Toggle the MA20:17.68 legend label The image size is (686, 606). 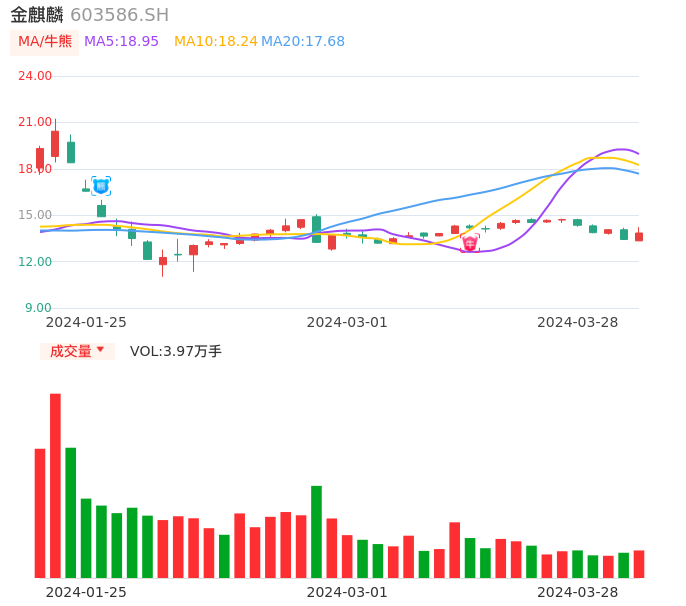point(303,42)
